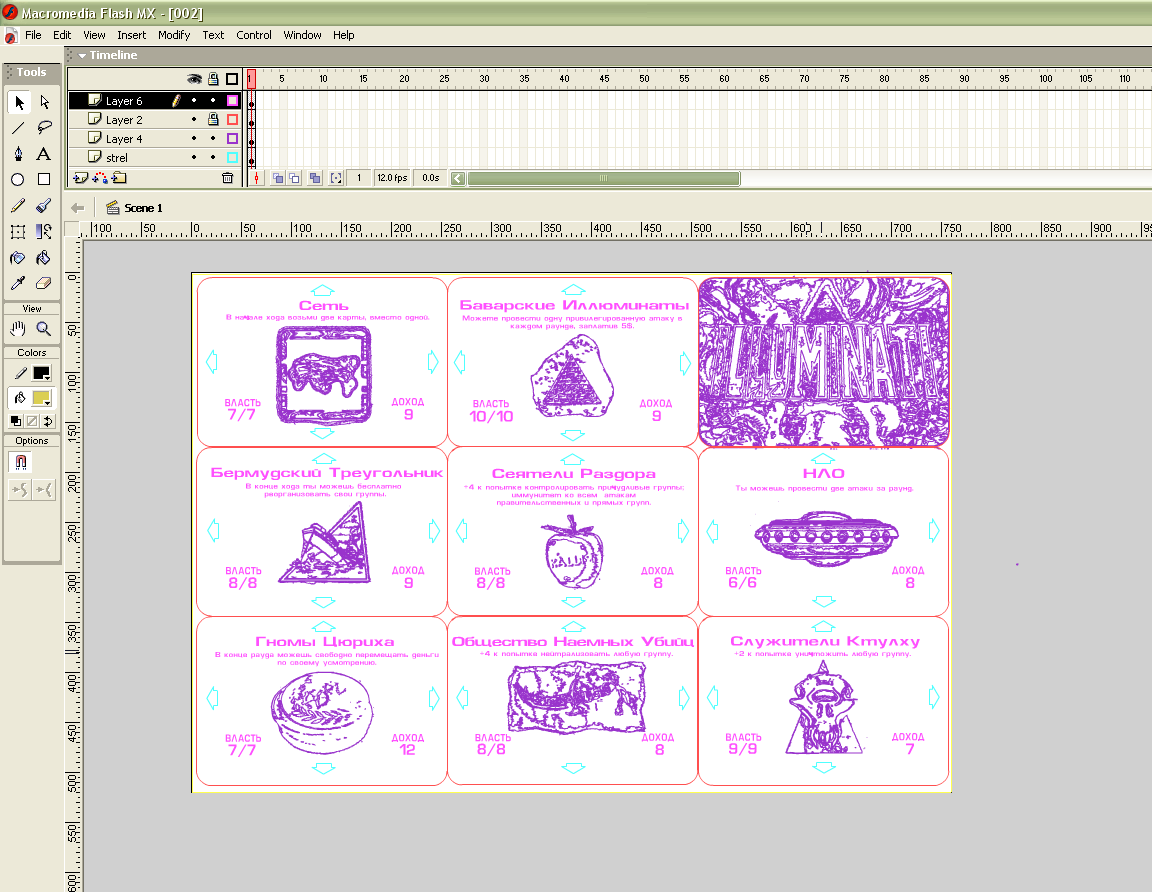Toggle outline view for strel layer

233,157
